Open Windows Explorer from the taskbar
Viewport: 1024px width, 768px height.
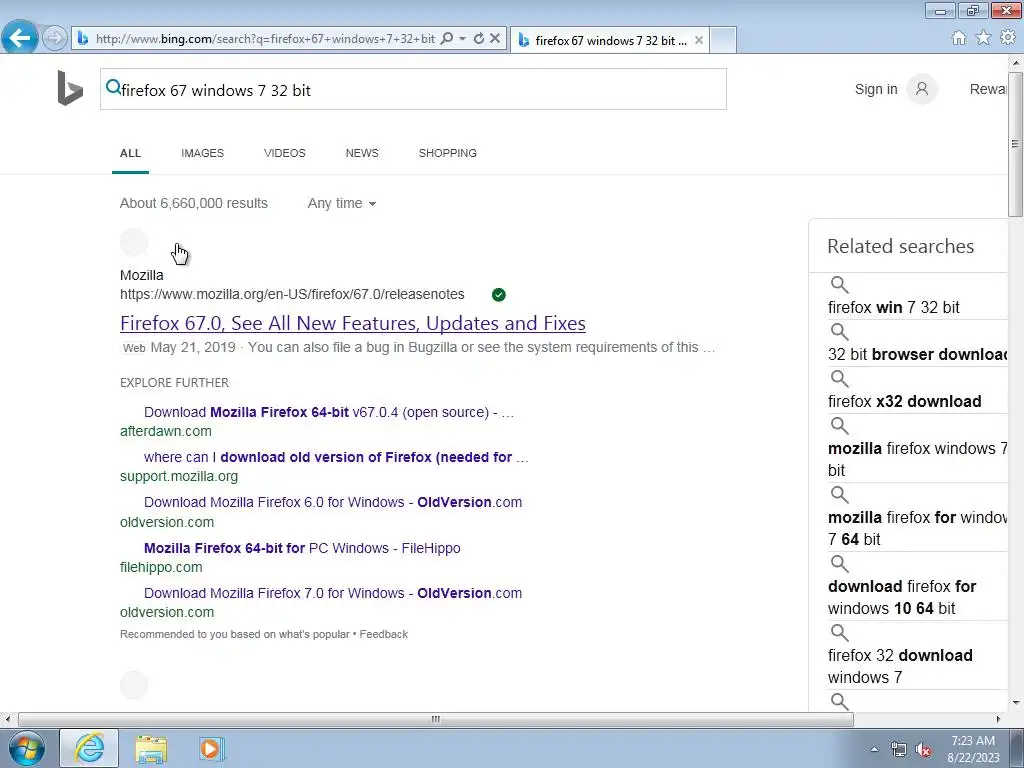(151, 748)
